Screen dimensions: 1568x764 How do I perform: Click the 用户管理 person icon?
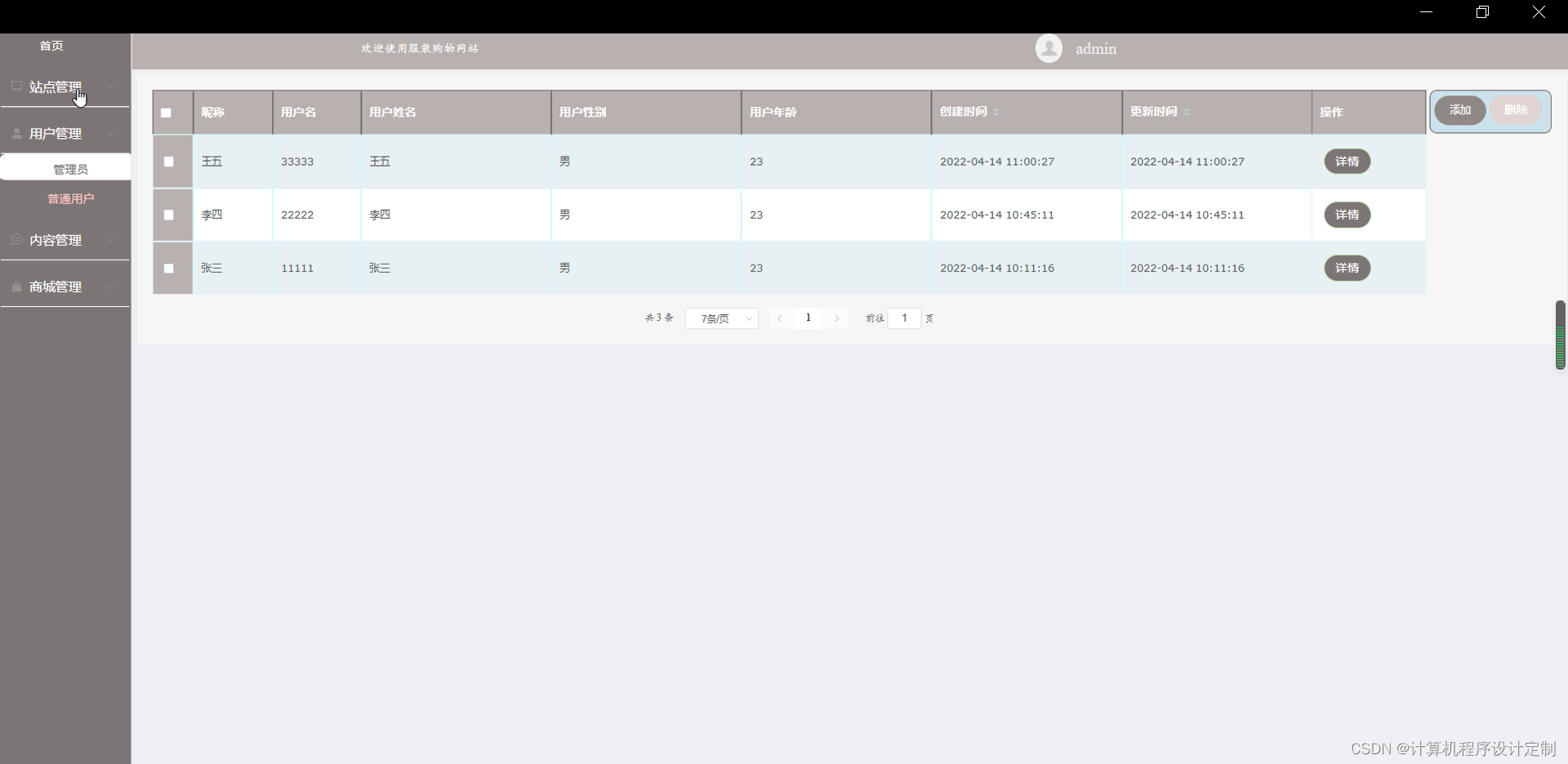tap(16, 133)
